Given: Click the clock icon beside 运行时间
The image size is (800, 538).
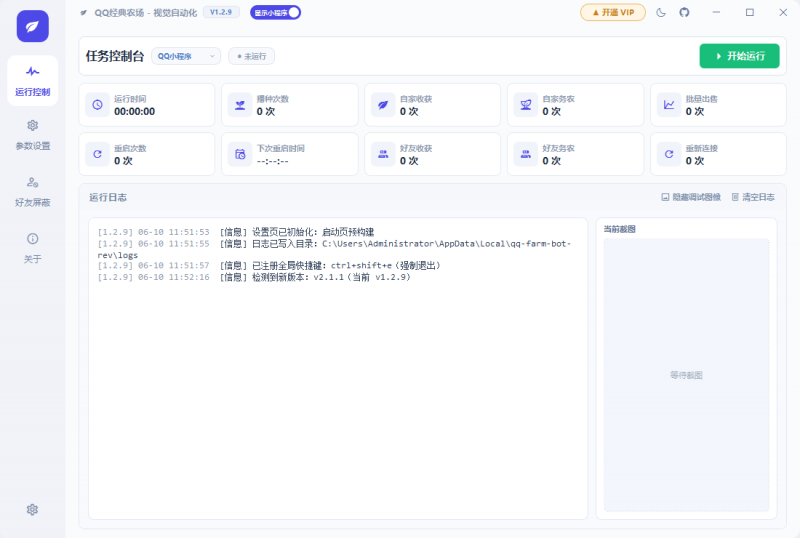Looking at the screenshot, I should click(x=97, y=105).
